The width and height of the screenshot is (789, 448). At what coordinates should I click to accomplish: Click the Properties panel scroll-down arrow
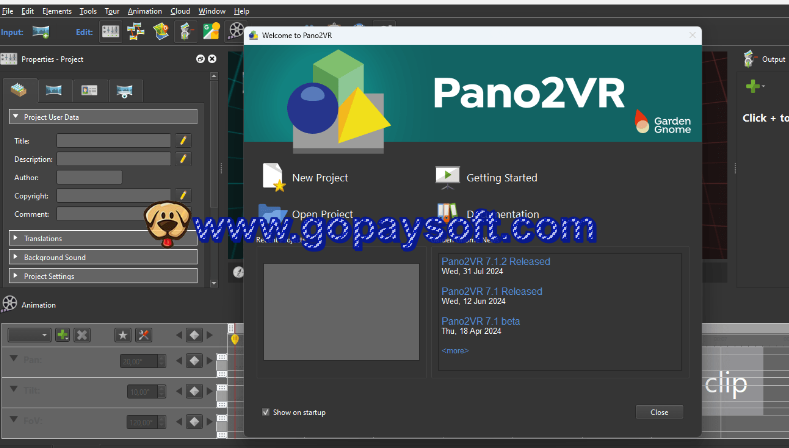click(214, 283)
